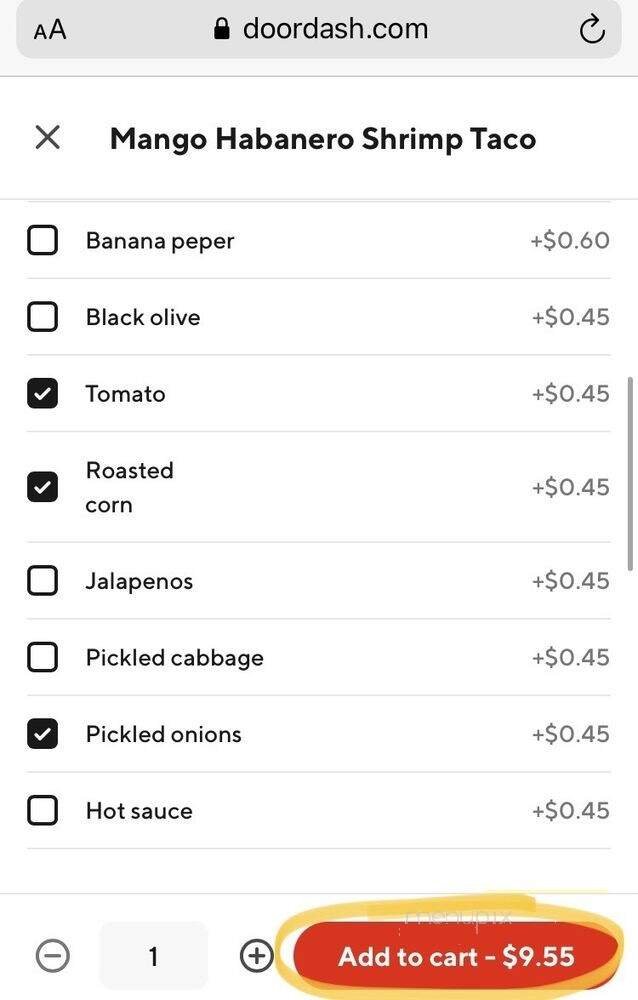Enable the Pickled cabbage topping

point(43,657)
